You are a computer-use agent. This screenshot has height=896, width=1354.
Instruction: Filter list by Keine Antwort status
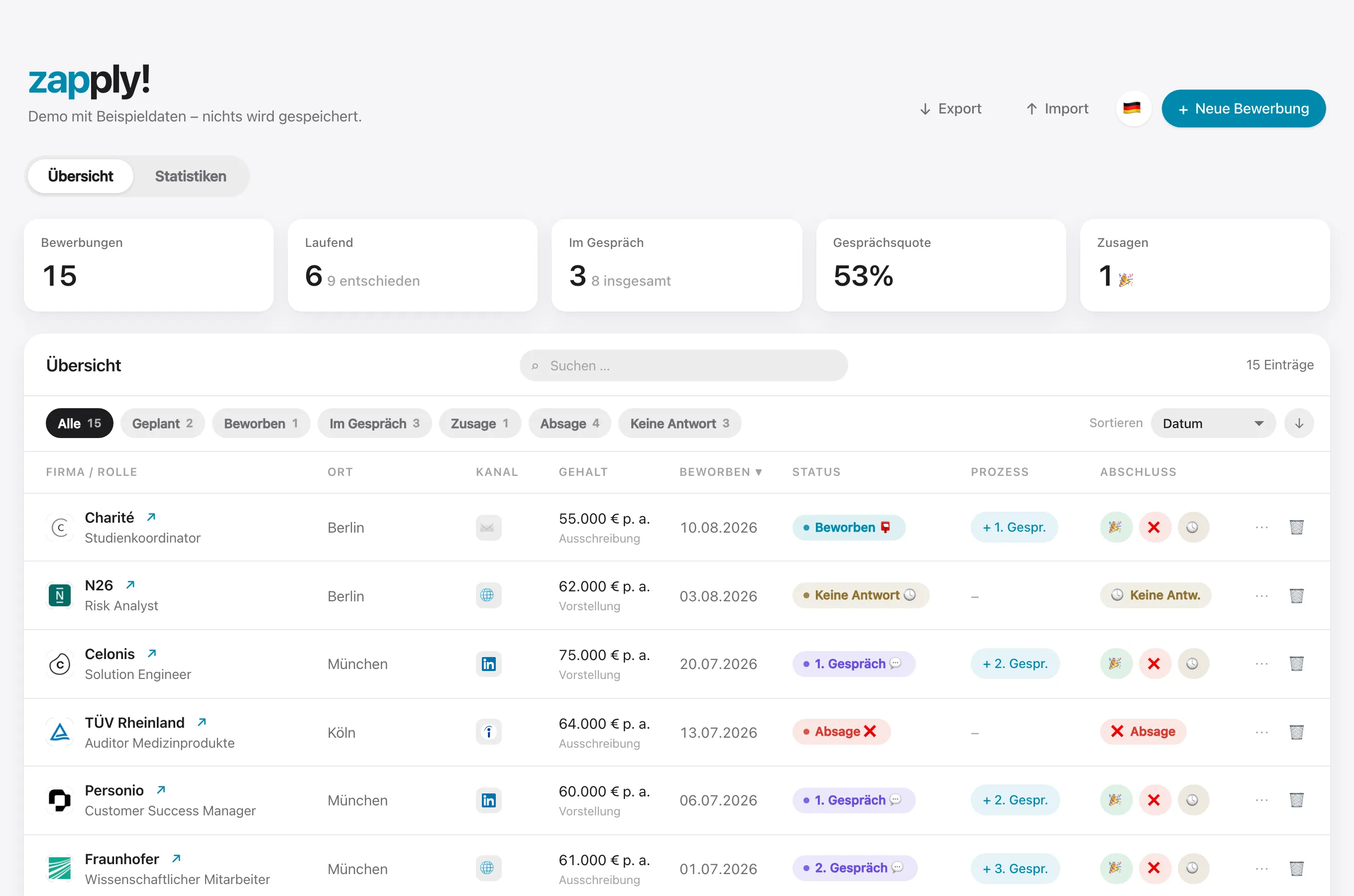click(679, 424)
